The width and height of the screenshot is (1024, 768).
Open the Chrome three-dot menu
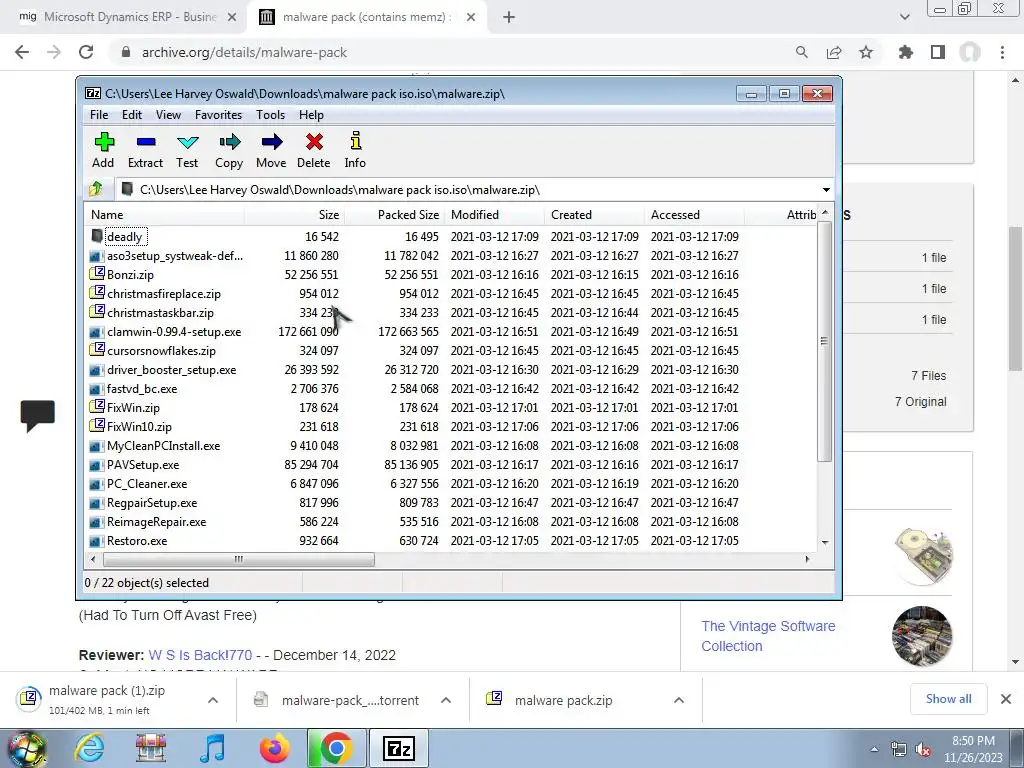click(x=1002, y=52)
